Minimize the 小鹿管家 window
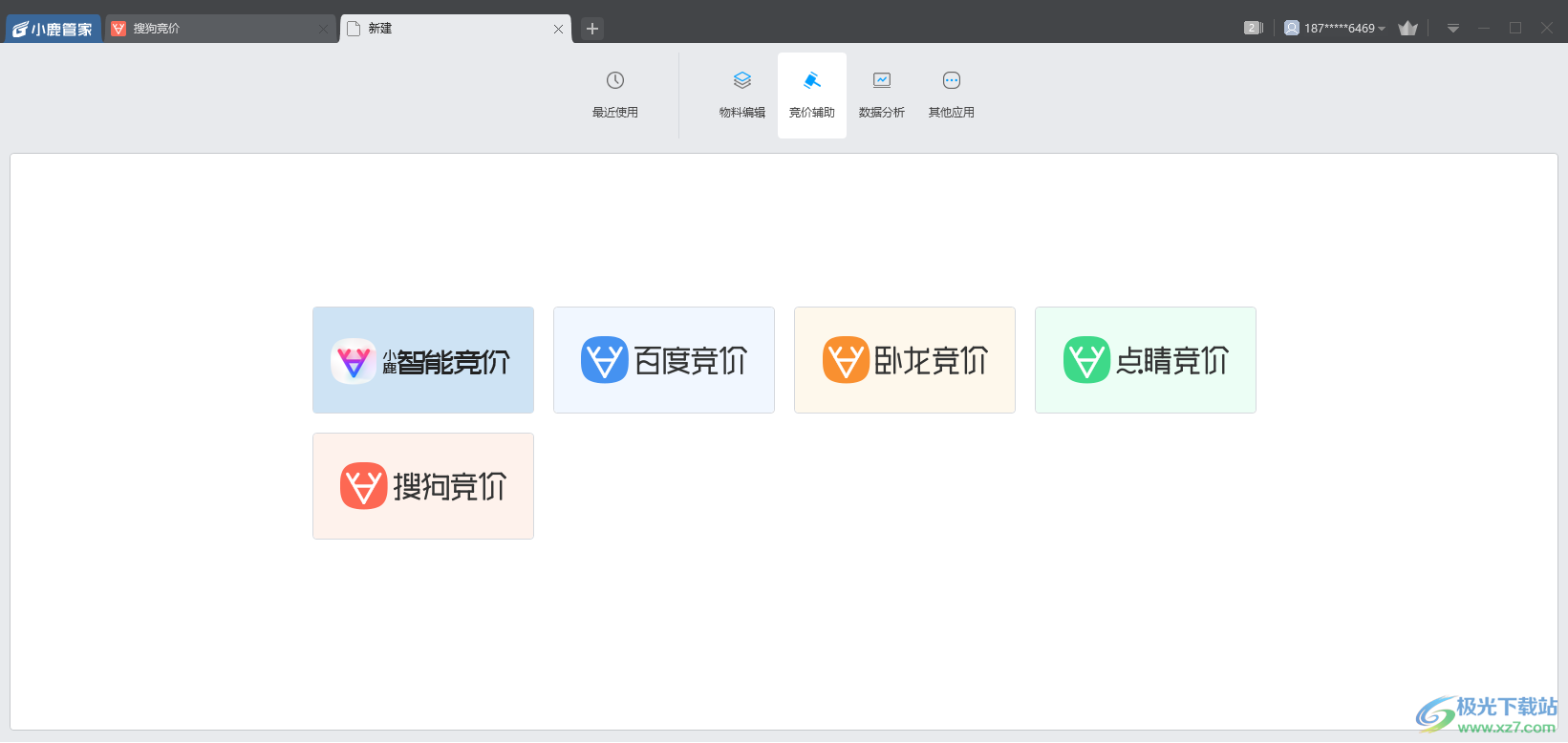 [x=1484, y=28]
